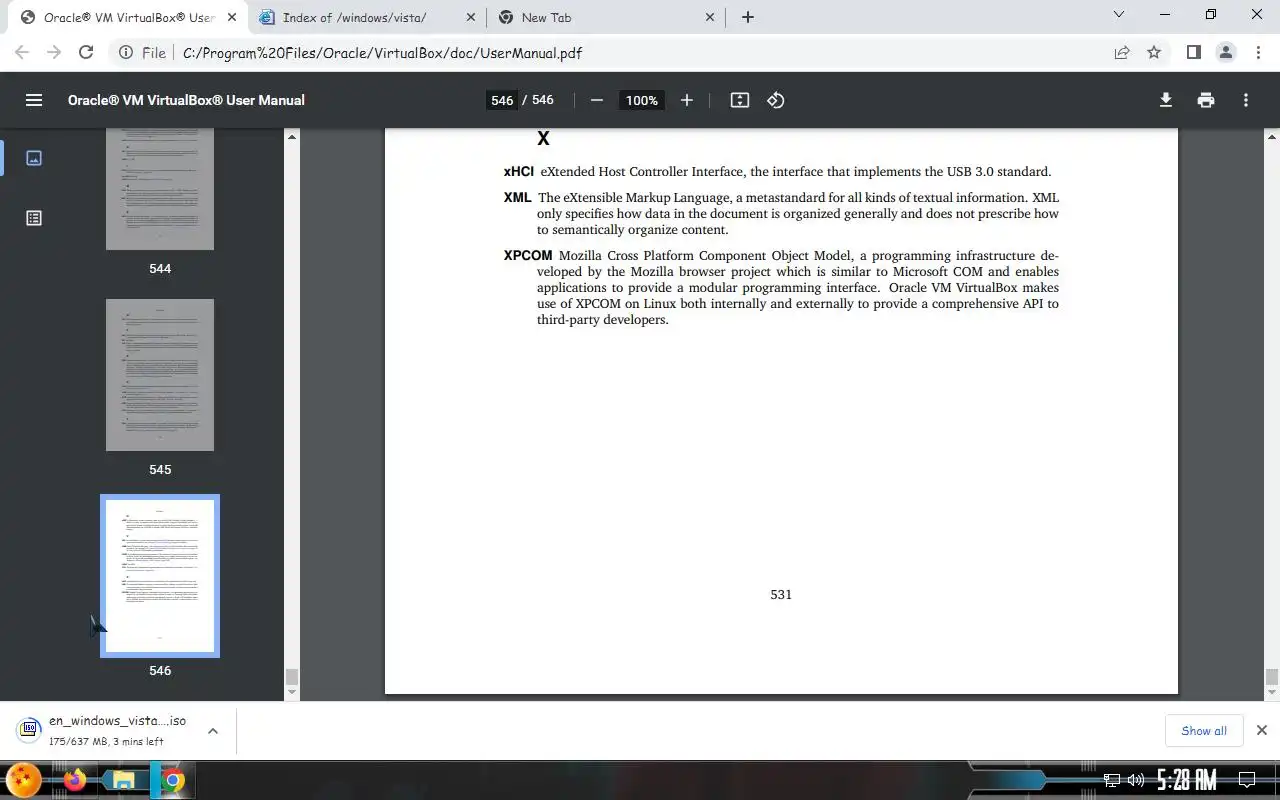Image resolution: width=1280 pixels, height=800 pixels.
Task: Select page 546 thumbnail
Action: pos(160,576)
